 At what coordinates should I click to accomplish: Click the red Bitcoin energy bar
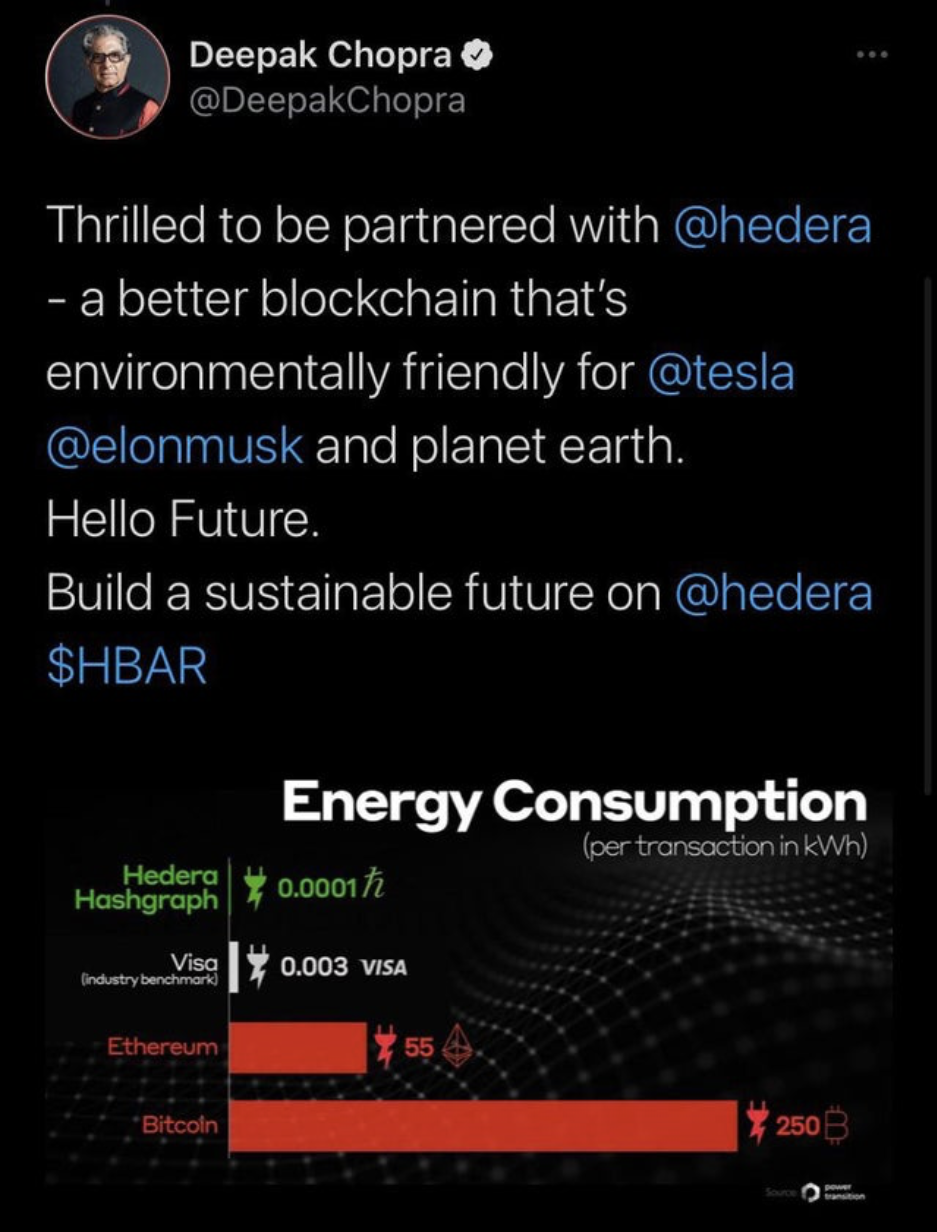(x=484, y=1126)
